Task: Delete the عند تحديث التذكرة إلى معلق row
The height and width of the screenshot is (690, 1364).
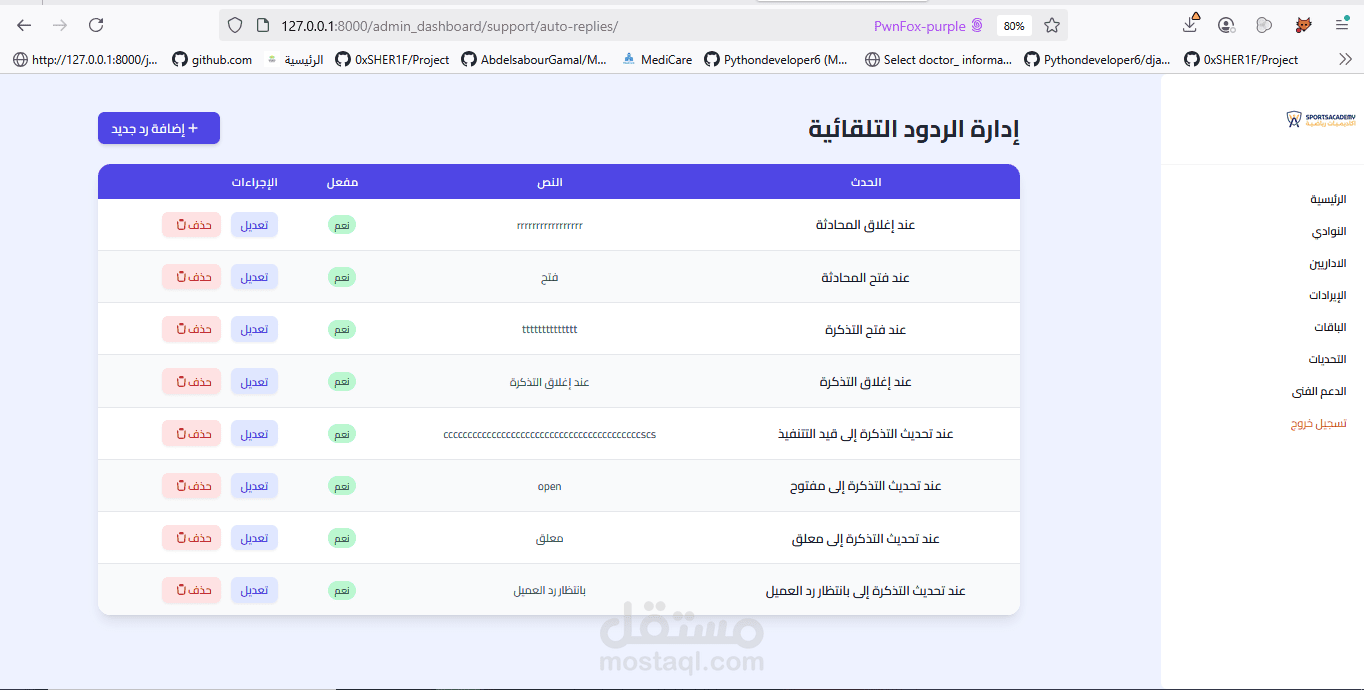Action: coord(191,538)
